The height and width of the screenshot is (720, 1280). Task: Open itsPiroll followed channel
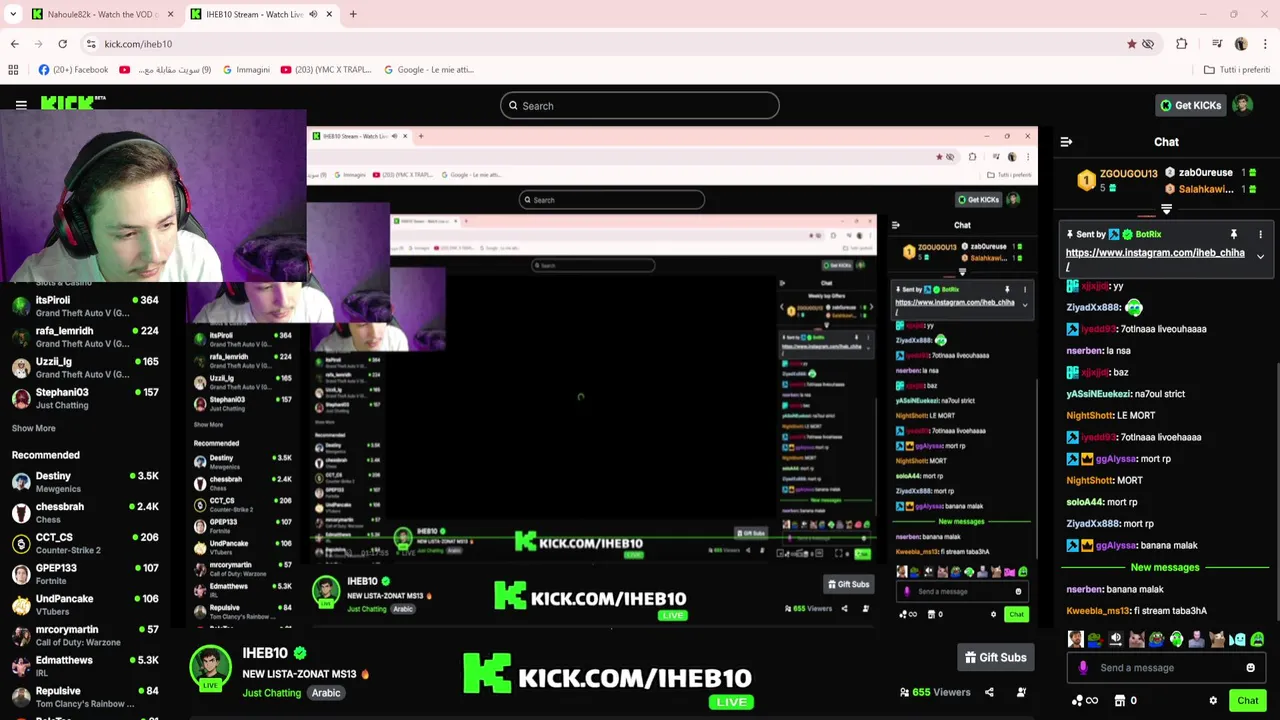(x=86, y=306)
